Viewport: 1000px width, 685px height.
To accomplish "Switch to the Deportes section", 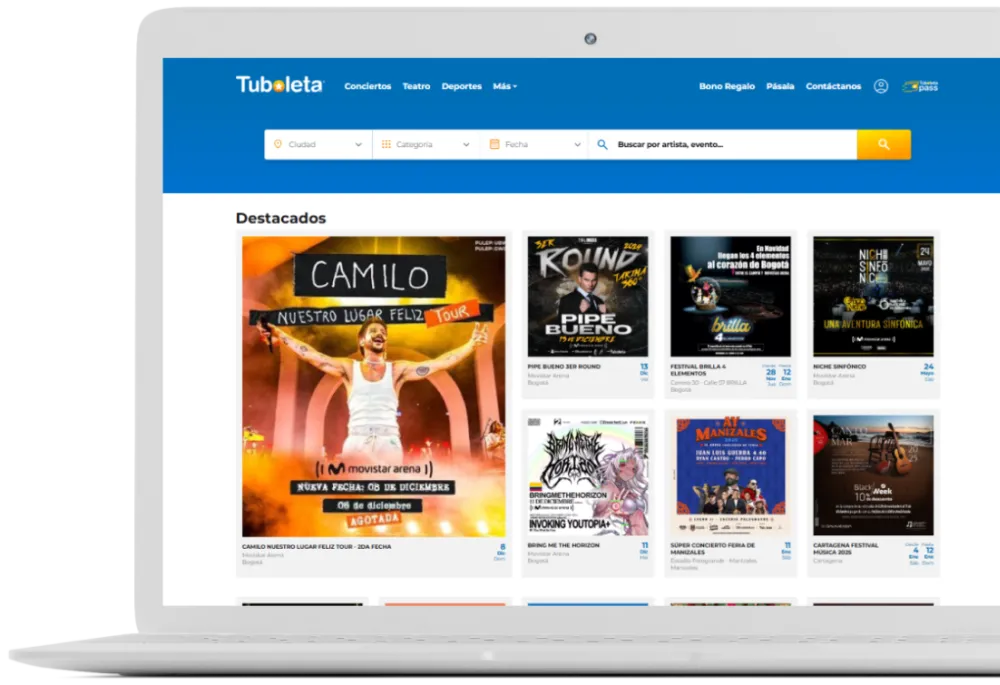I will click(x=460, y=86).
